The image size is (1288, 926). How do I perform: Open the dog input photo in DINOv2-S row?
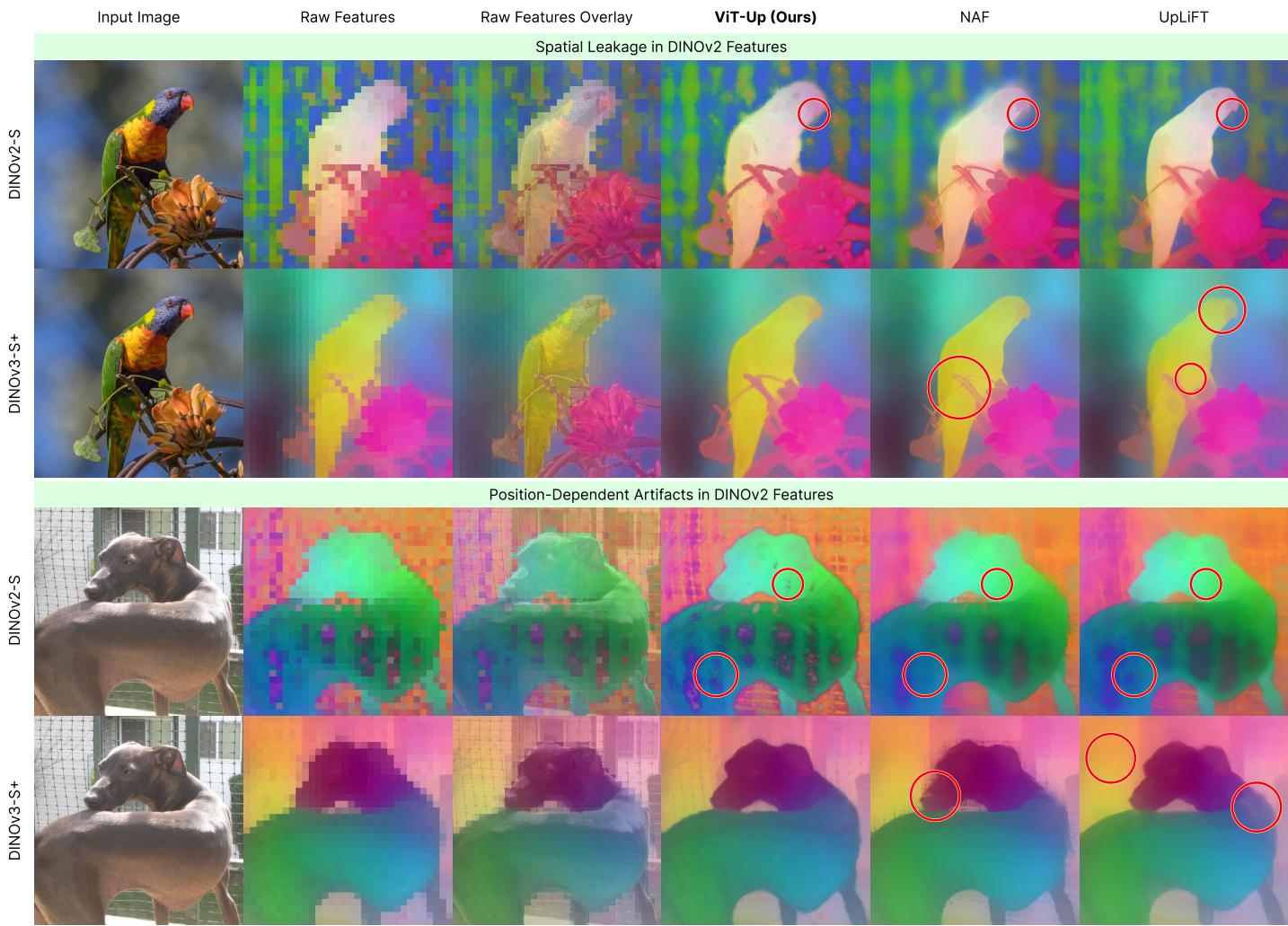click(138, 612)
